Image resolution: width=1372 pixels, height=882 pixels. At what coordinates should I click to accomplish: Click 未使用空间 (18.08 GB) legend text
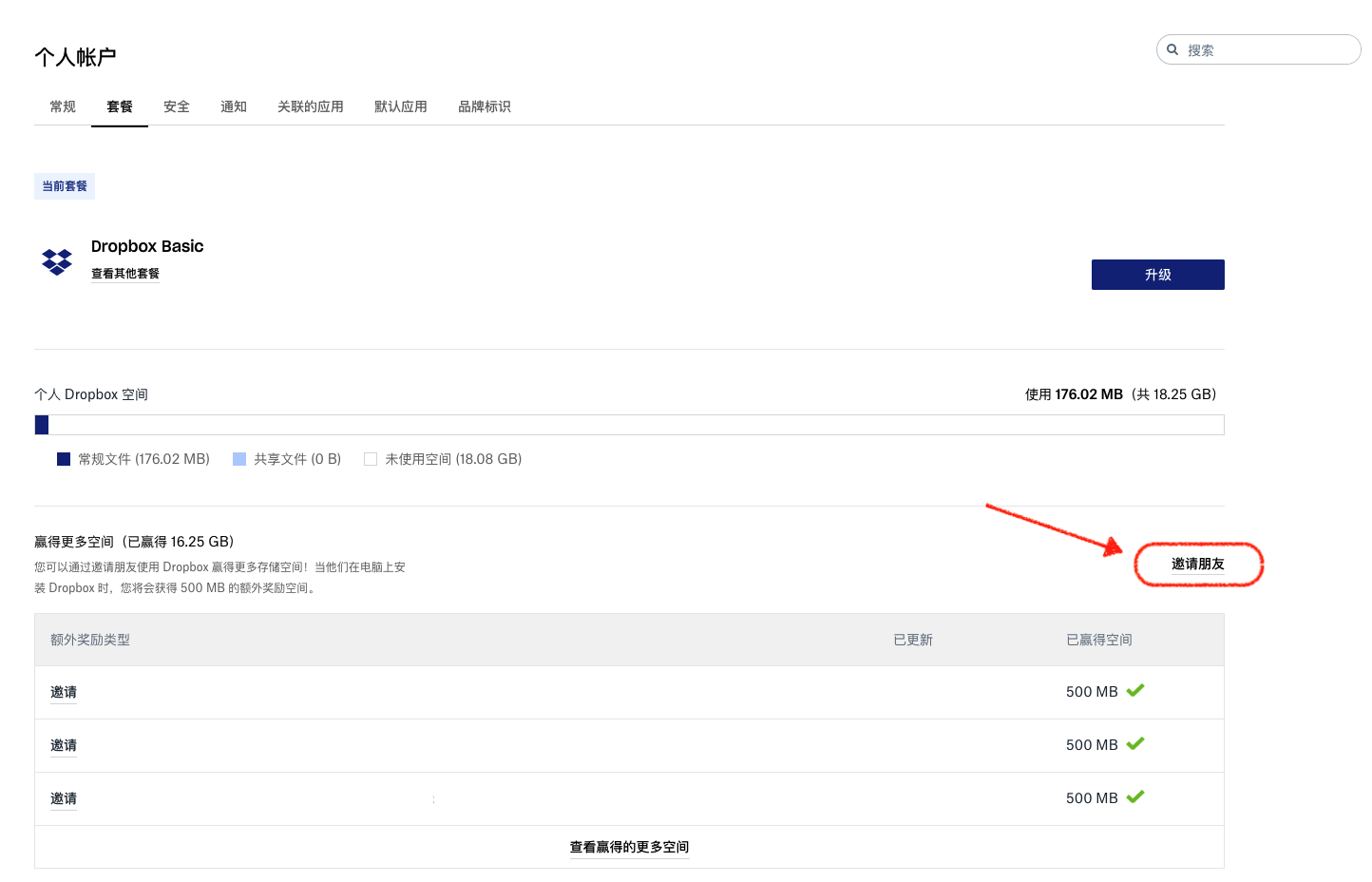tap(453, 459)
